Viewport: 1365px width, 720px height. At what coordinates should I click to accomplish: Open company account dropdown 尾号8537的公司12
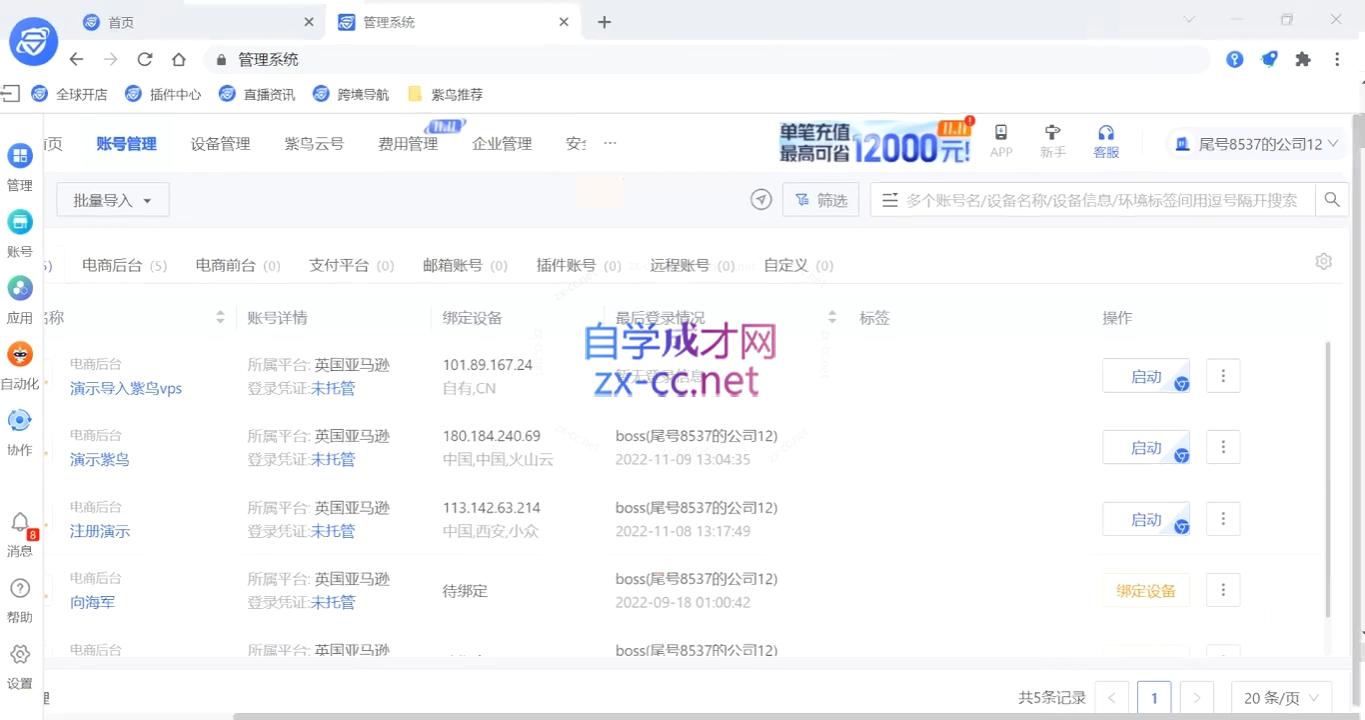[1256, 144]
